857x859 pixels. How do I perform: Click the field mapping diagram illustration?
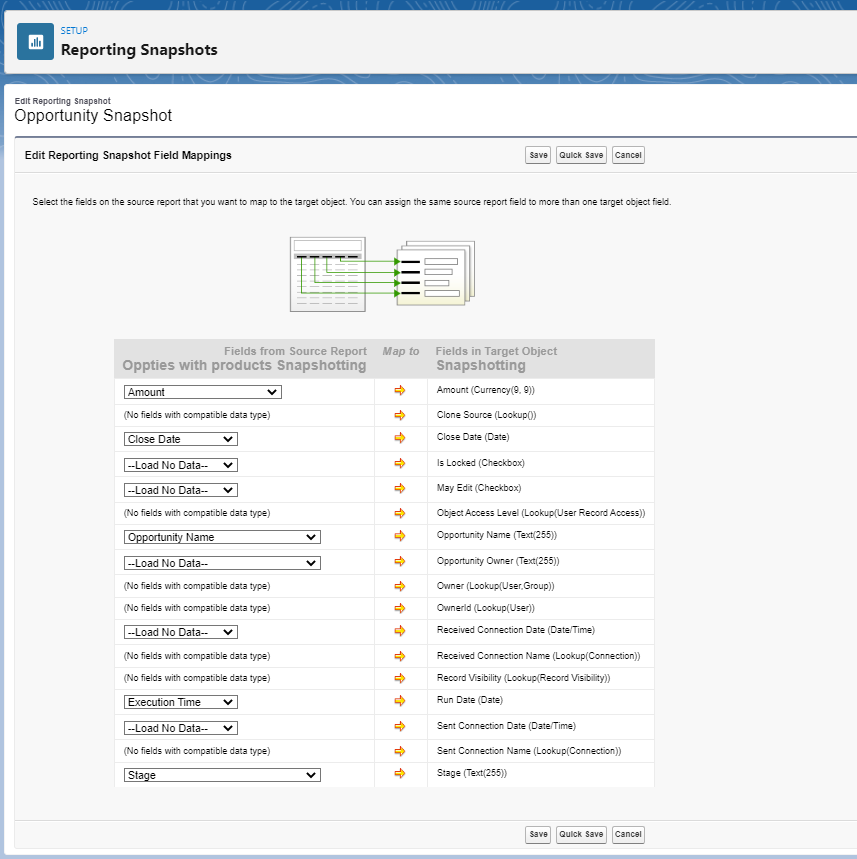click(x=382, y=274)
